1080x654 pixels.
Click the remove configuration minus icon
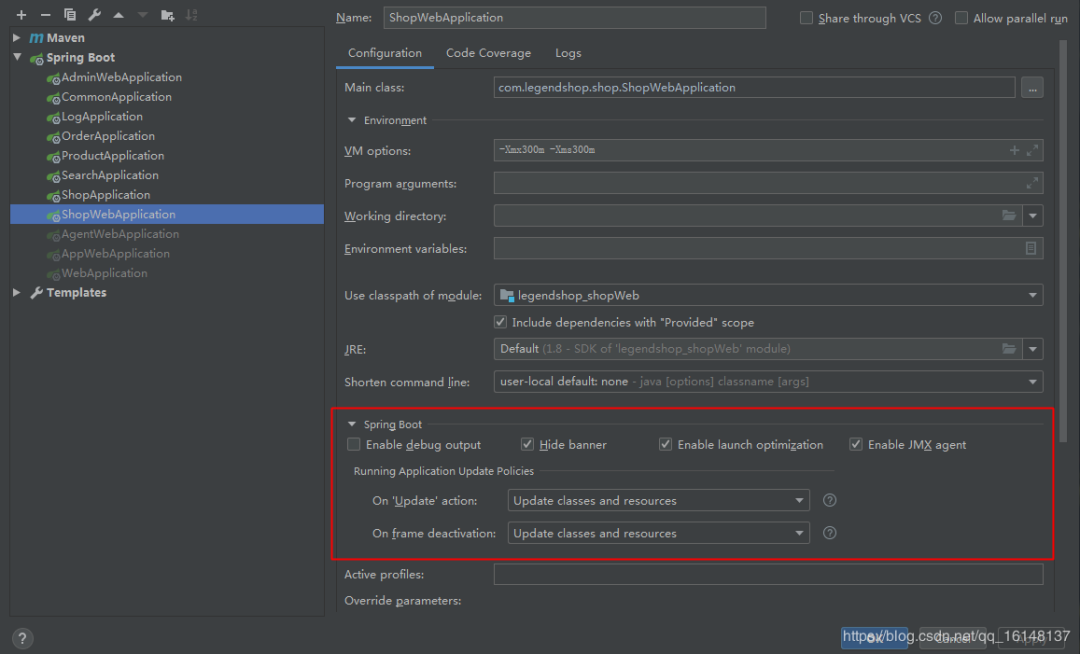[x=45, y=15]
